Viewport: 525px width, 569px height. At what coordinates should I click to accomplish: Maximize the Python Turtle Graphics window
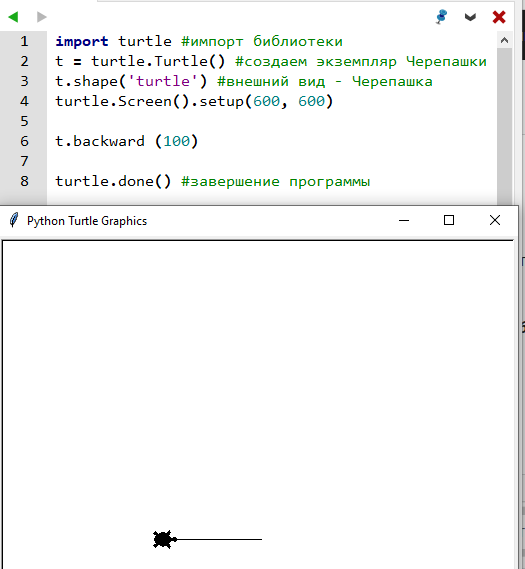pyautogui.click(x=449, y=220)
